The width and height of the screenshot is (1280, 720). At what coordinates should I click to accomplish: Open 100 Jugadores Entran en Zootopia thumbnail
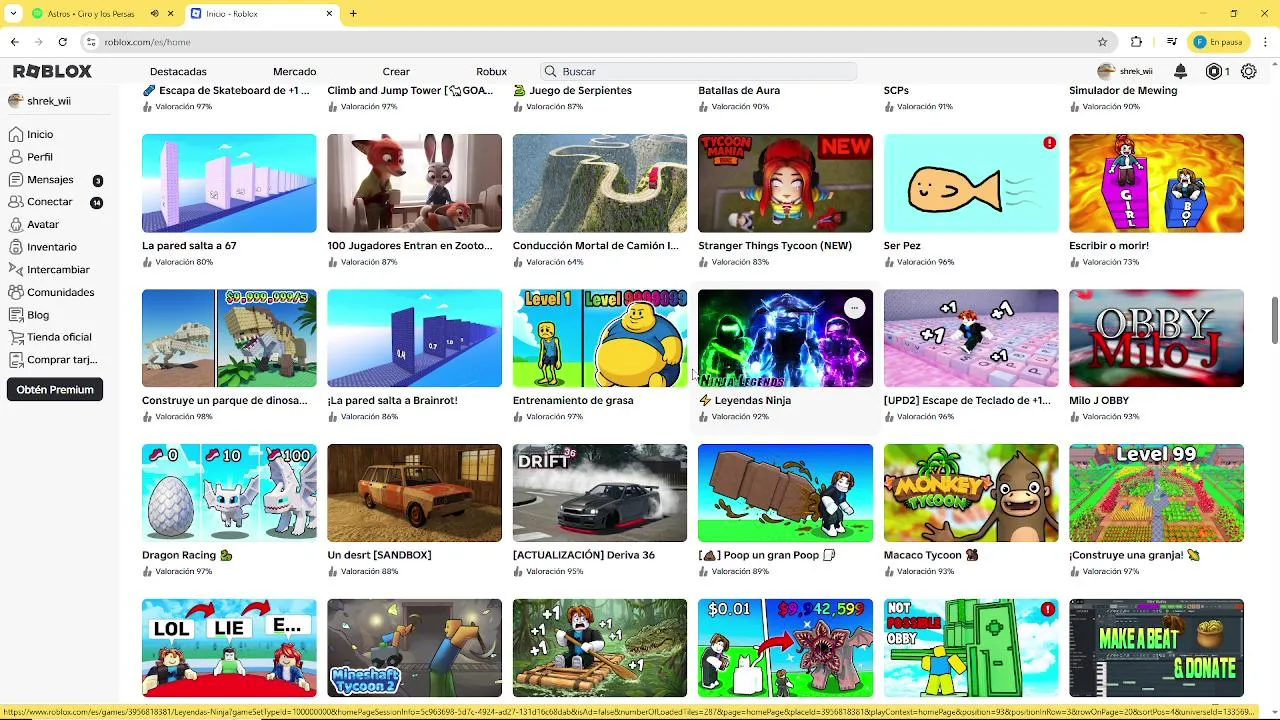click(414, 183)
